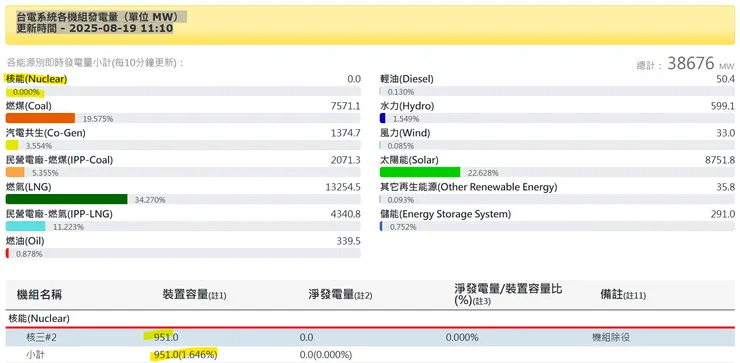Click the 22.628% Solar percentage

[483, 173]
